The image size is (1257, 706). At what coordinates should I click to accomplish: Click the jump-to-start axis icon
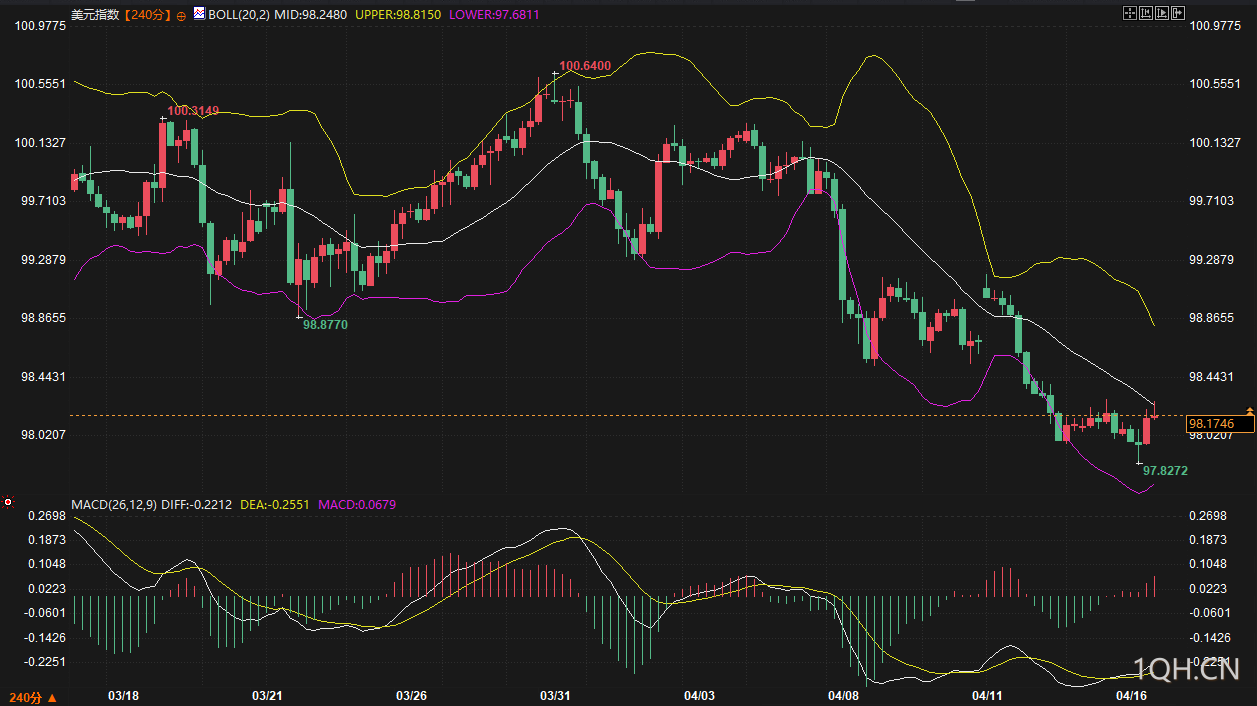click(1146, 13)
